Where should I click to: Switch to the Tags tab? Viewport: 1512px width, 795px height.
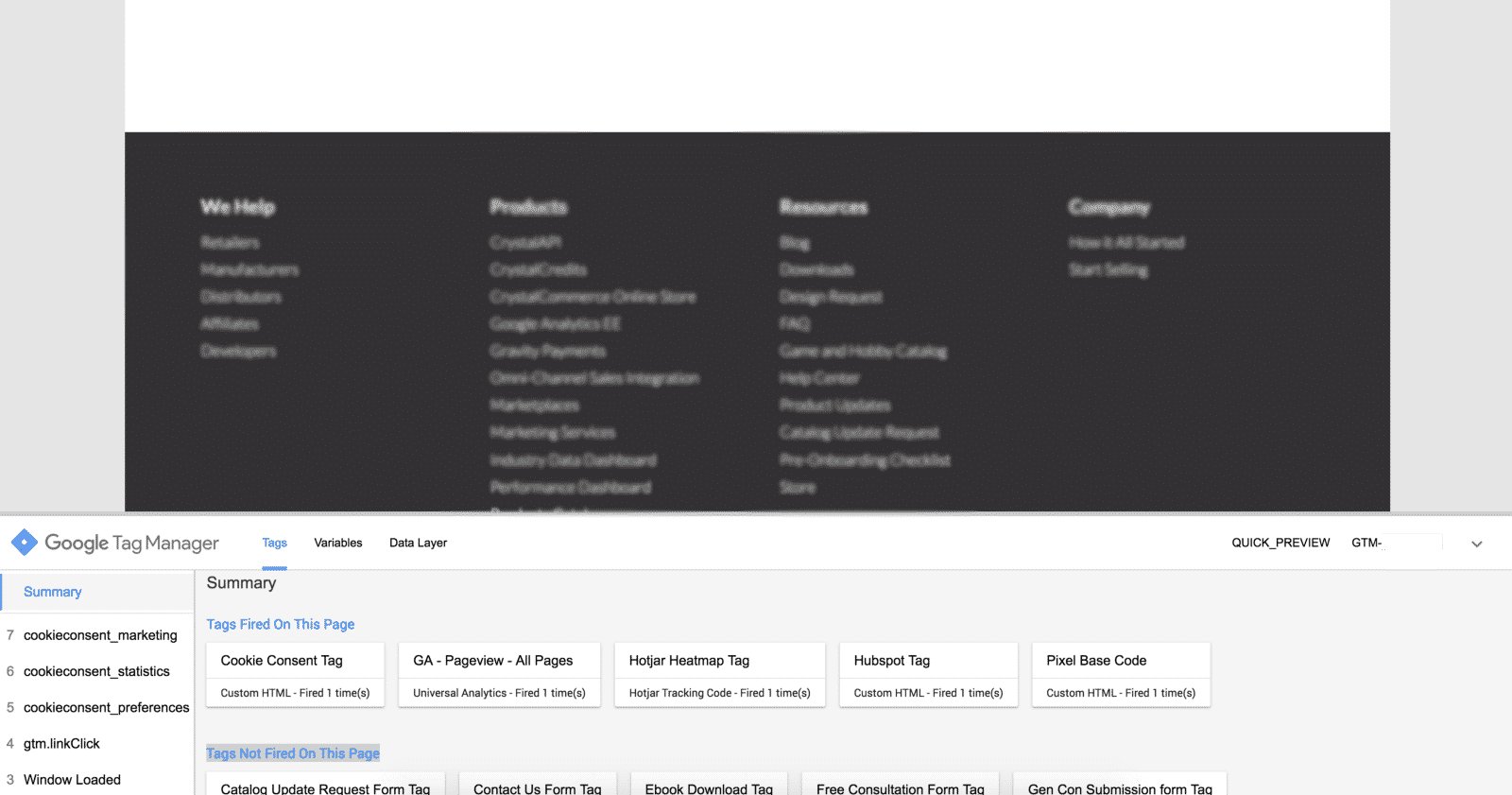point(275,543)
